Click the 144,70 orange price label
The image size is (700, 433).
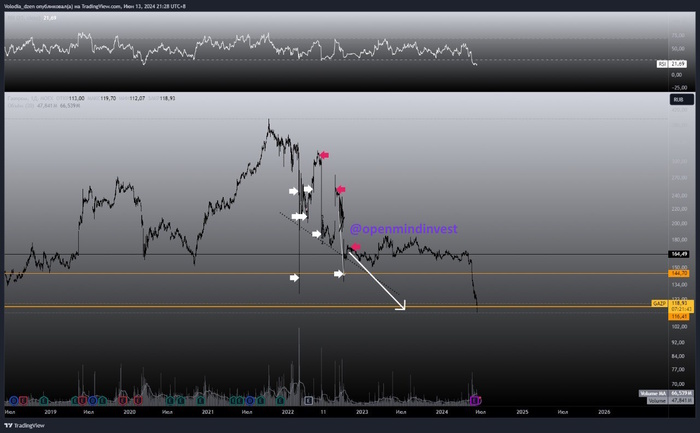(x=679, y=273)
